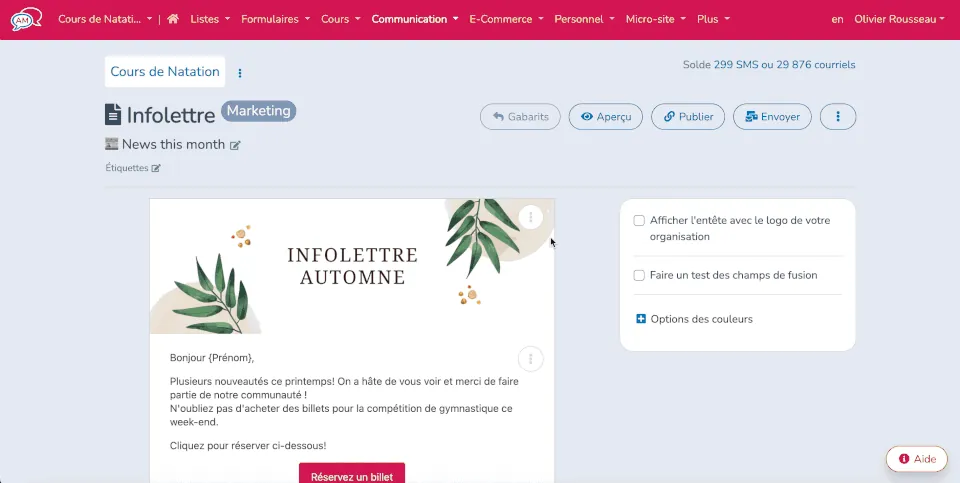960x483 pixels.
Task: Enable Afficher l'entête avec le logo checkbox
Action: coord(639,220)
